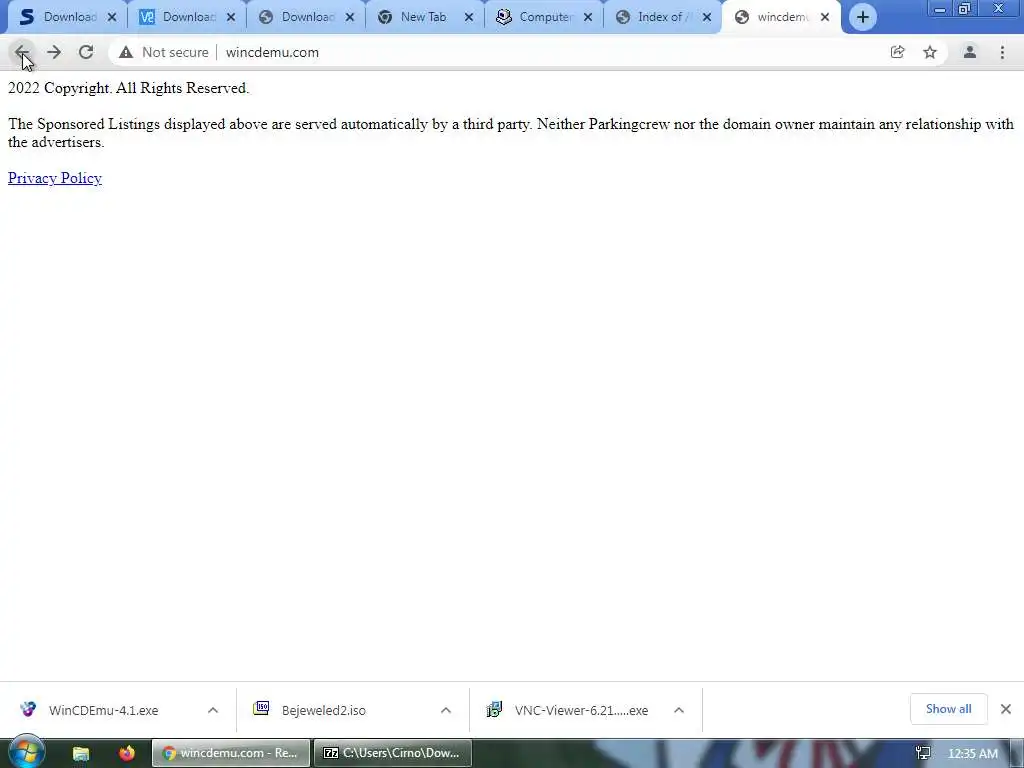Image resolution: width=1024 pixels, height=768 pixels.
Task: Close the Index of tab
Action: tap(707, 17)
